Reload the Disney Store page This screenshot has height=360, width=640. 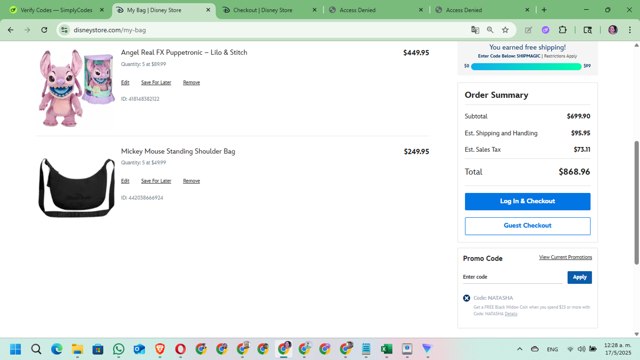pos(44,30)
